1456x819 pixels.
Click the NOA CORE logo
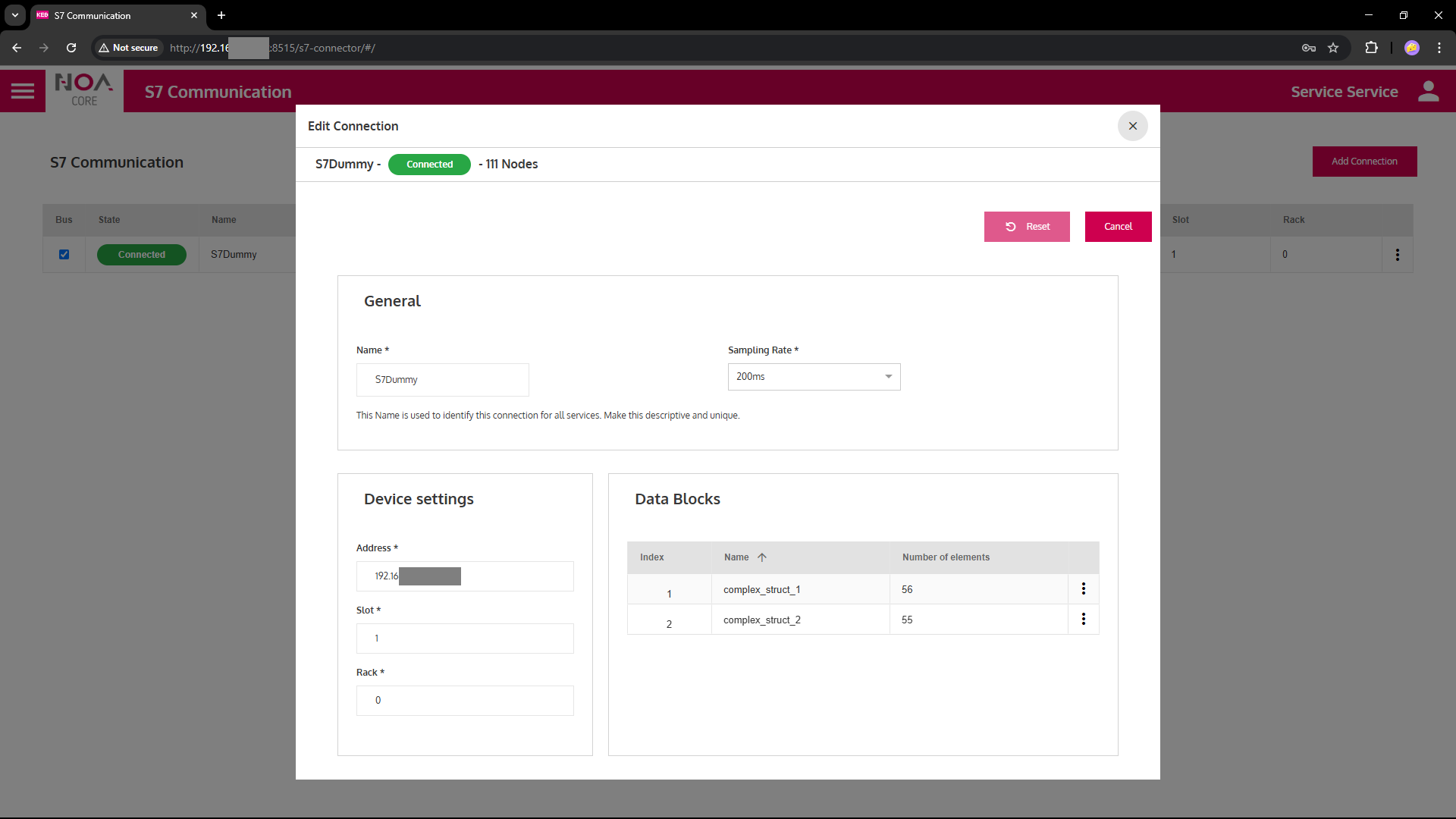pyautogui.click(x=84, y=90)
